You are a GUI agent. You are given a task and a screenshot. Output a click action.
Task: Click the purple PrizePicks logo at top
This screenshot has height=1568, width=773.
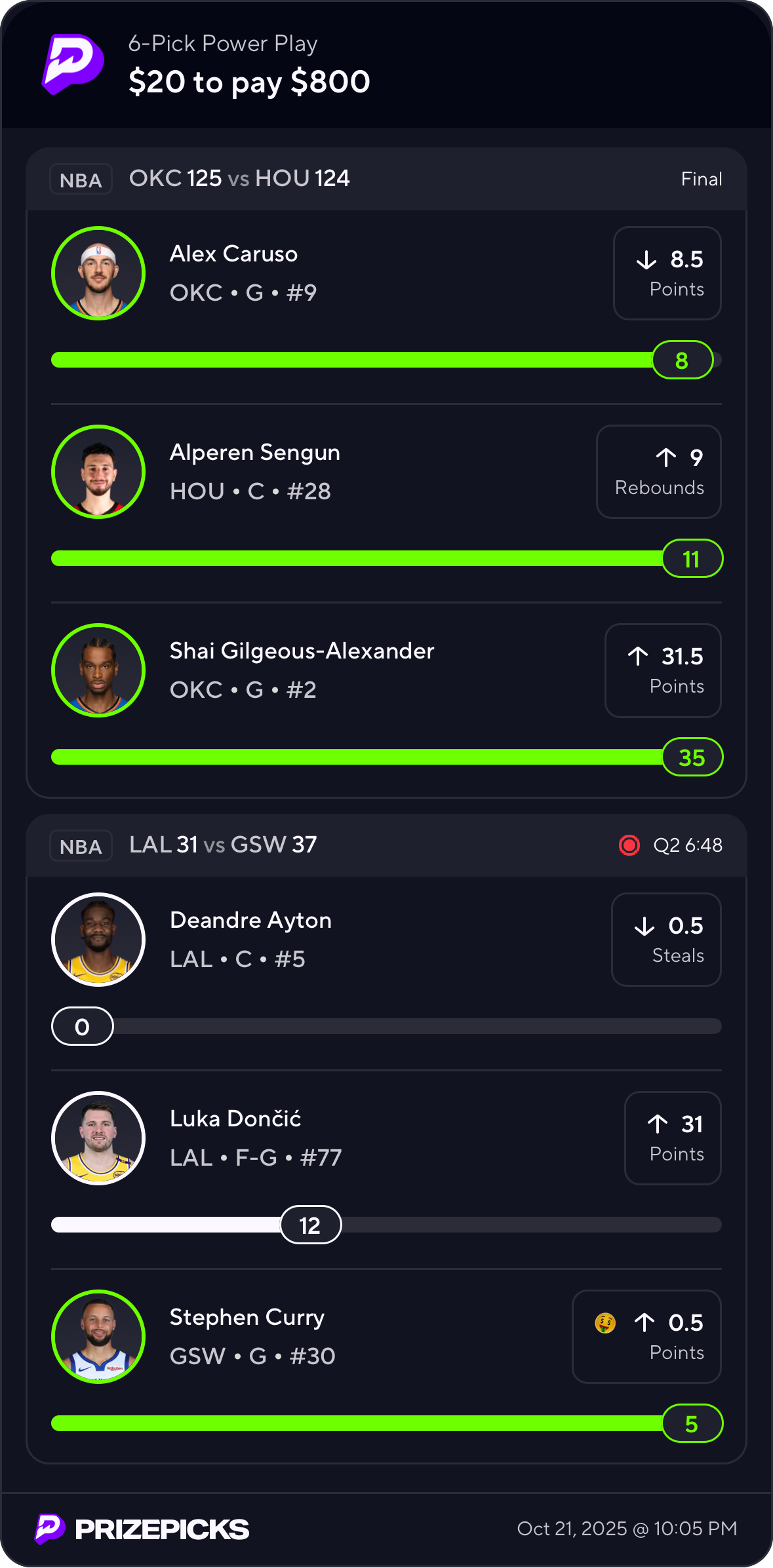pos(73,64)
